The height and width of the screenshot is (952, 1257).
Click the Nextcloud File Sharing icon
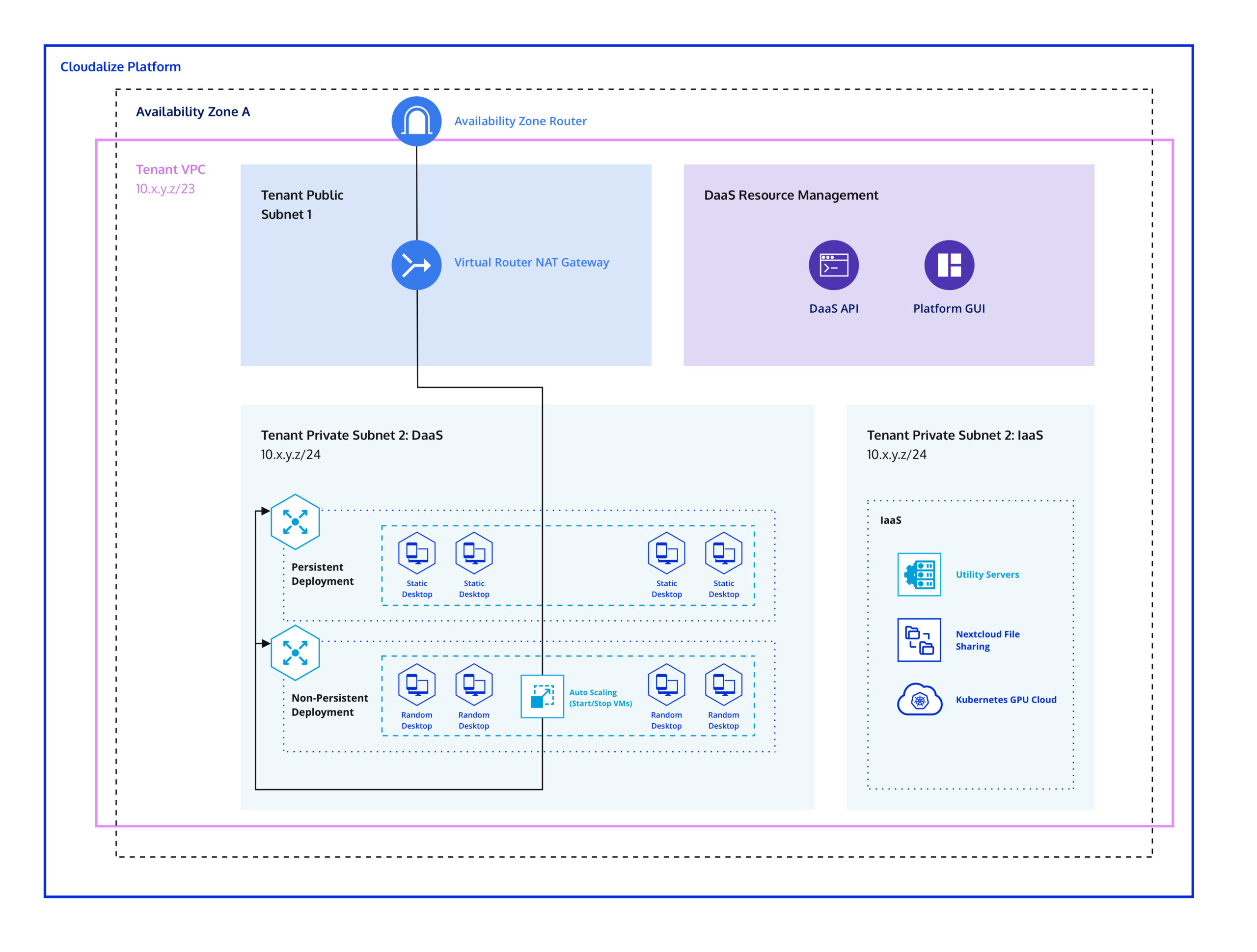coord(919,640)
